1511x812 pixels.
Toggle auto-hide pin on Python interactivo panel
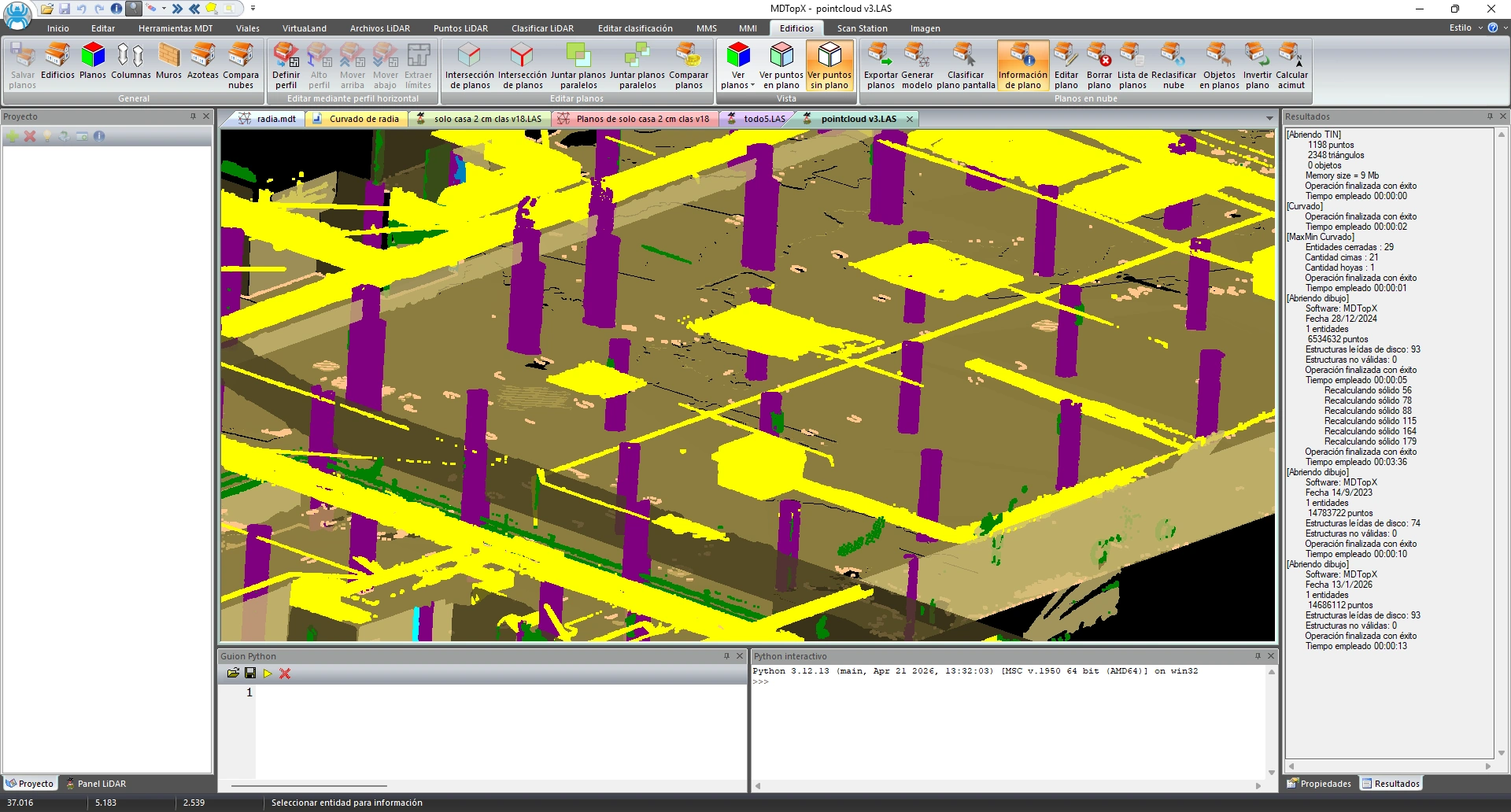1258,655
